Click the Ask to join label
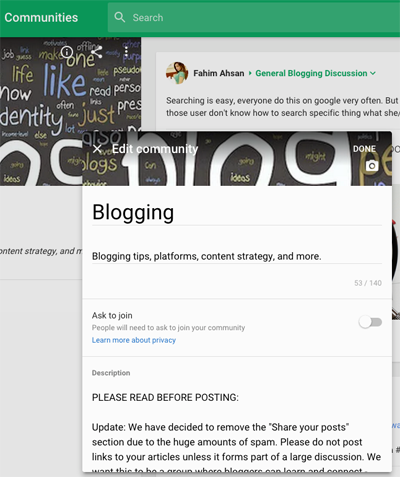Image resolution: width=400 pixels, height=477 pixels. click(x=112, y=315)
